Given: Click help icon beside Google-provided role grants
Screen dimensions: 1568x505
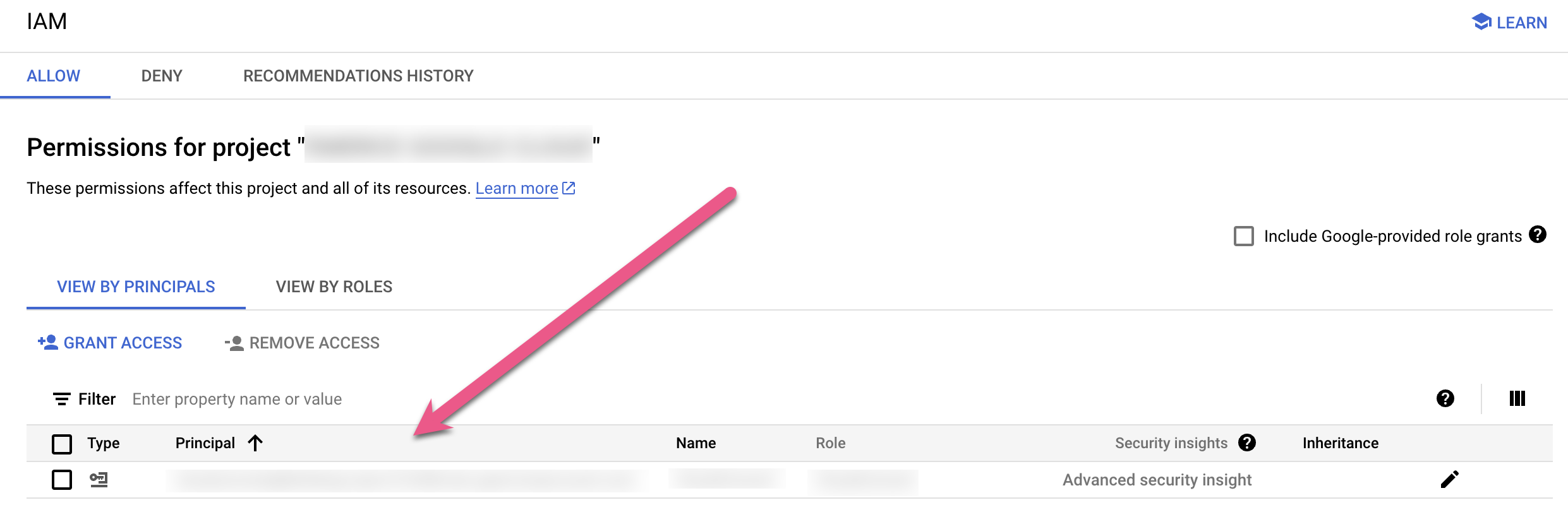Looking at the screenshot, I should tap(1538, 235).
